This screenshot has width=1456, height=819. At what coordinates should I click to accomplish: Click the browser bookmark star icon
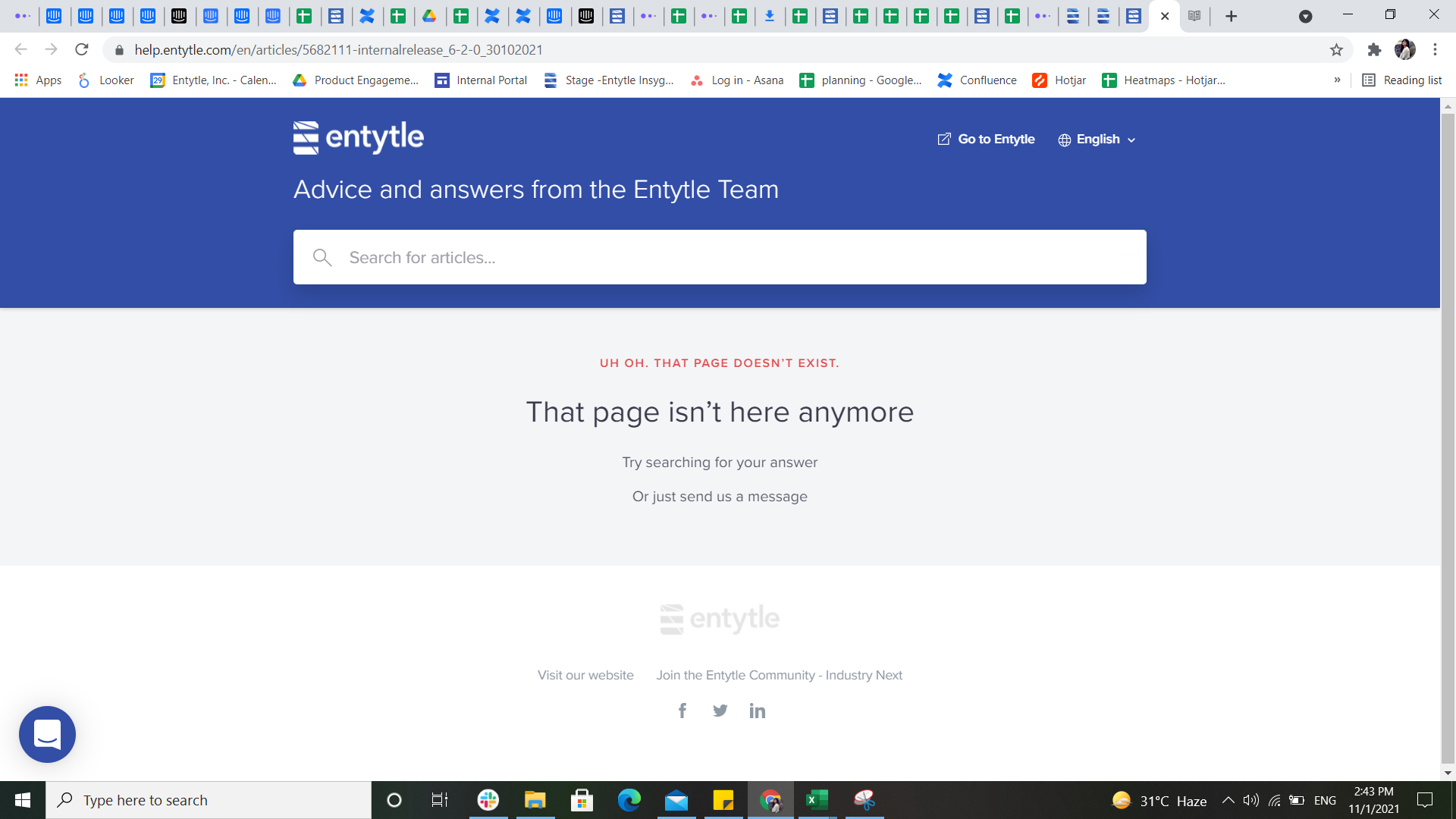[x=1336, y=50]
